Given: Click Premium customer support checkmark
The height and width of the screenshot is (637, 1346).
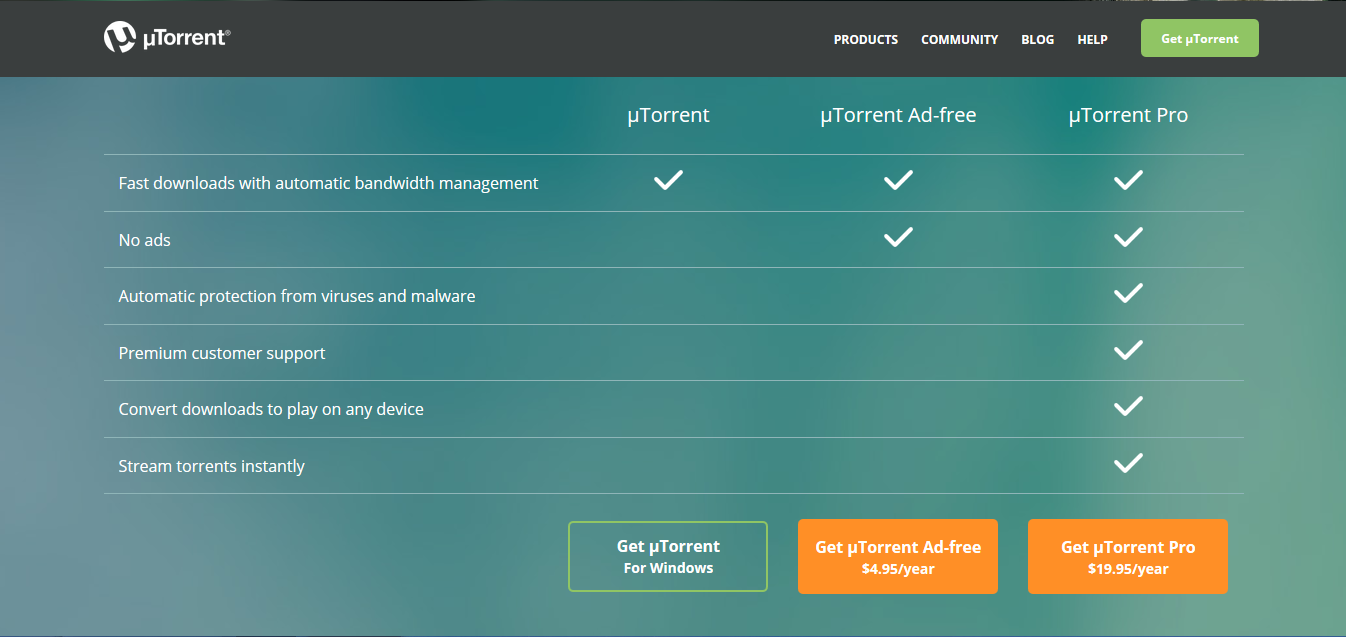Looking at the screenshot, I should coord(1128,350).
